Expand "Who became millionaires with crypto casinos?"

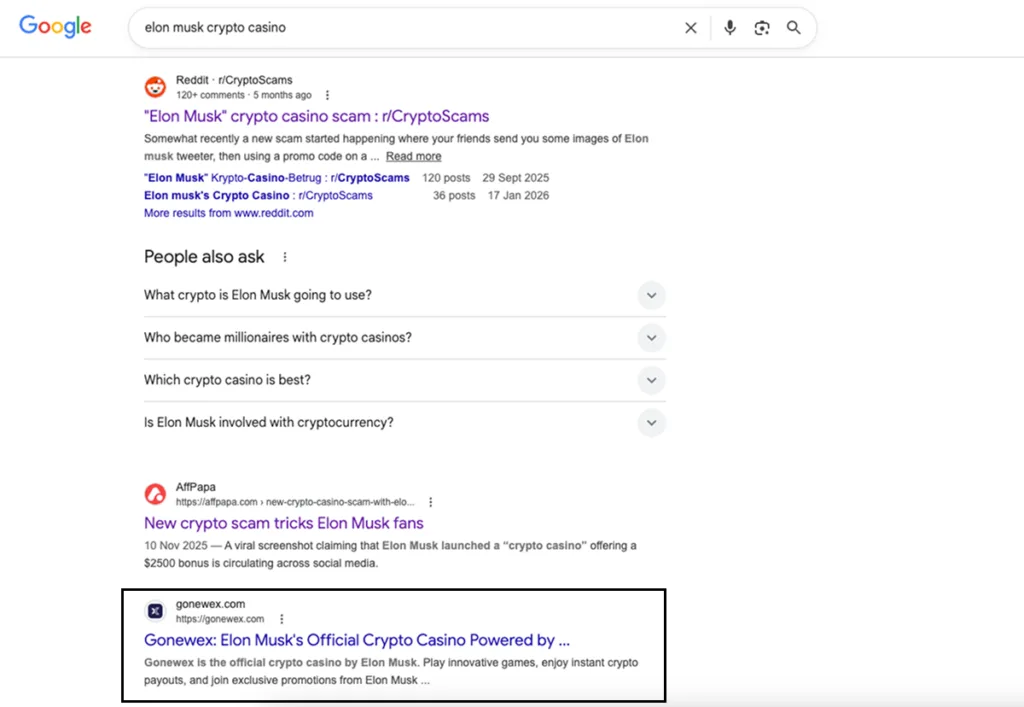coord(651,338)
